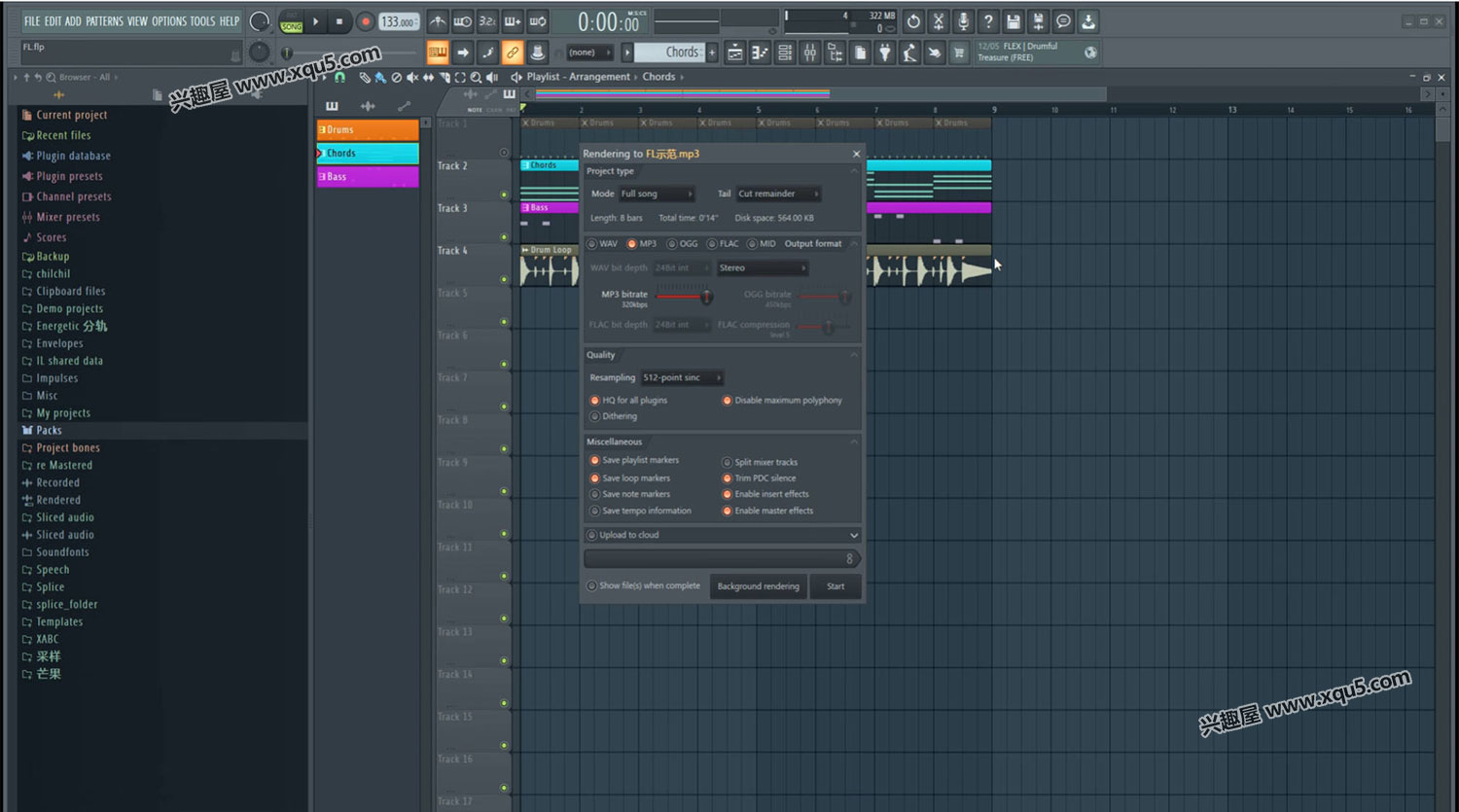Open the EDIT menu

pyautogui.click(x=53, y=20)
